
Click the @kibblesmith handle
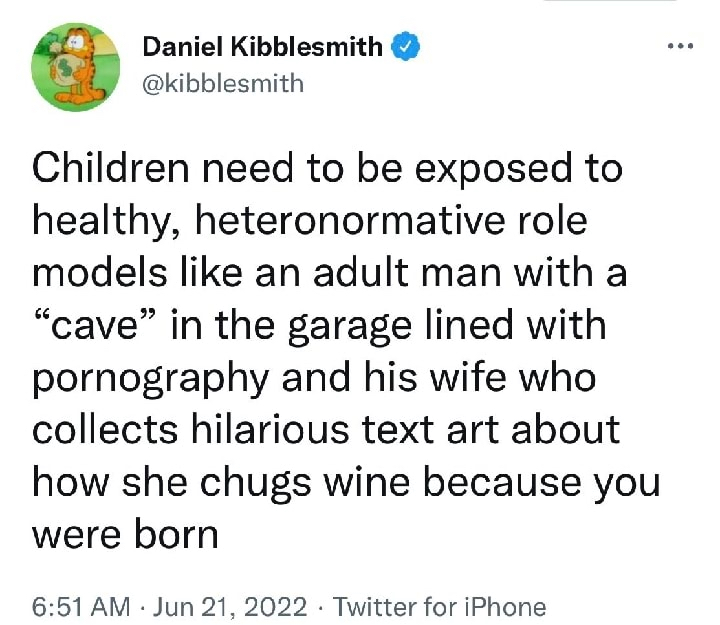point(222,82)
